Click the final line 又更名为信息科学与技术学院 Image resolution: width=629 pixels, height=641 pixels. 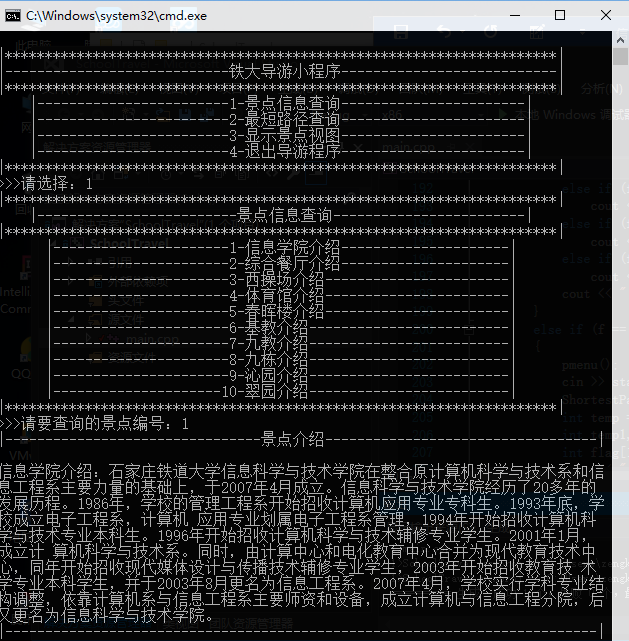click(107, 616)
